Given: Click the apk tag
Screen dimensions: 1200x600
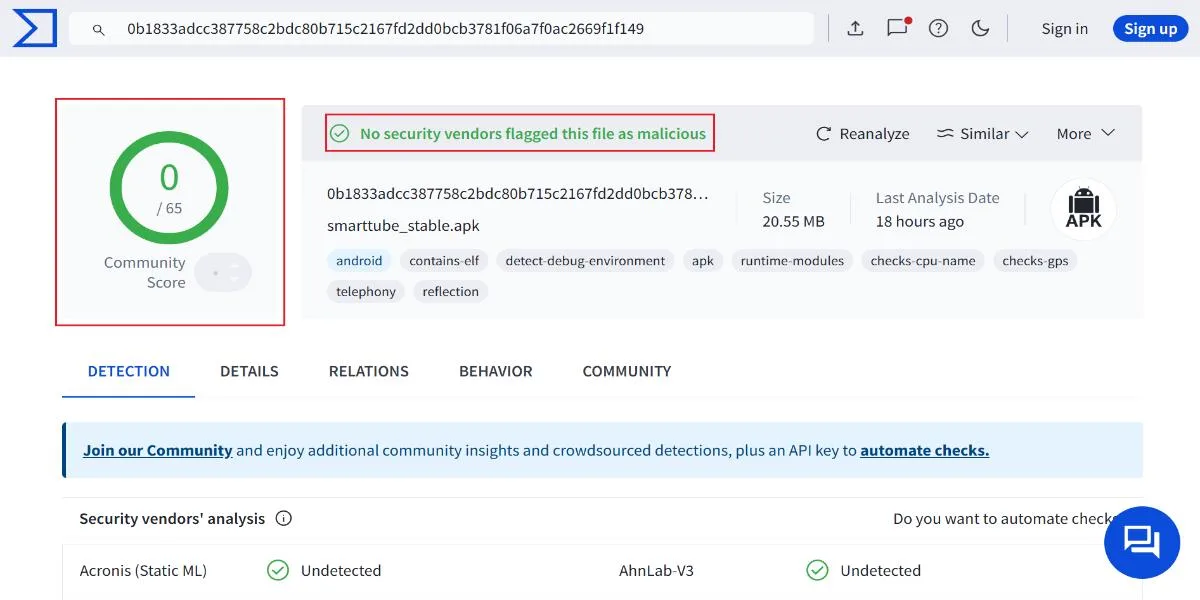Looking at the screenshot, I should [703, 261].
